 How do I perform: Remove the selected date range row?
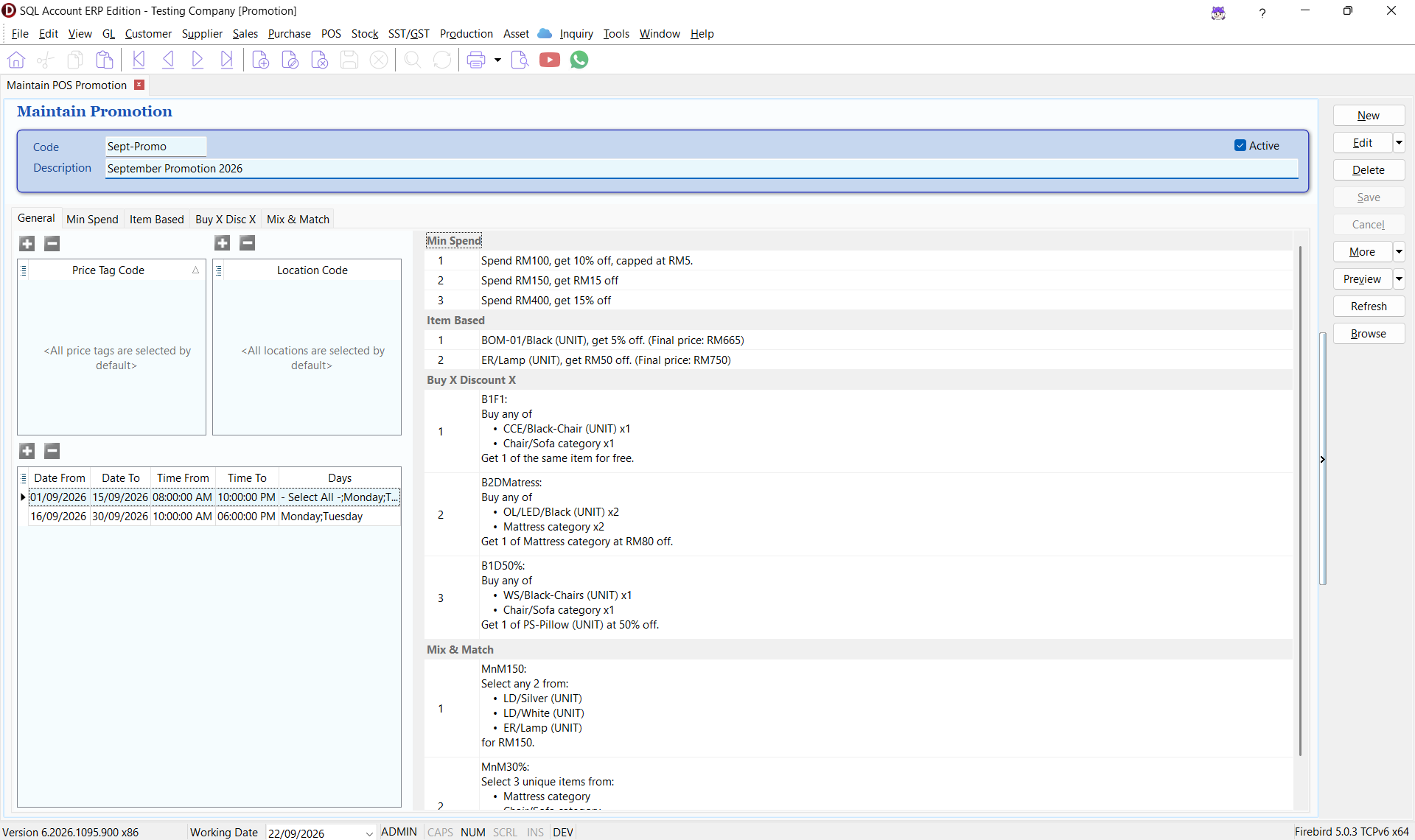point(52,451)
